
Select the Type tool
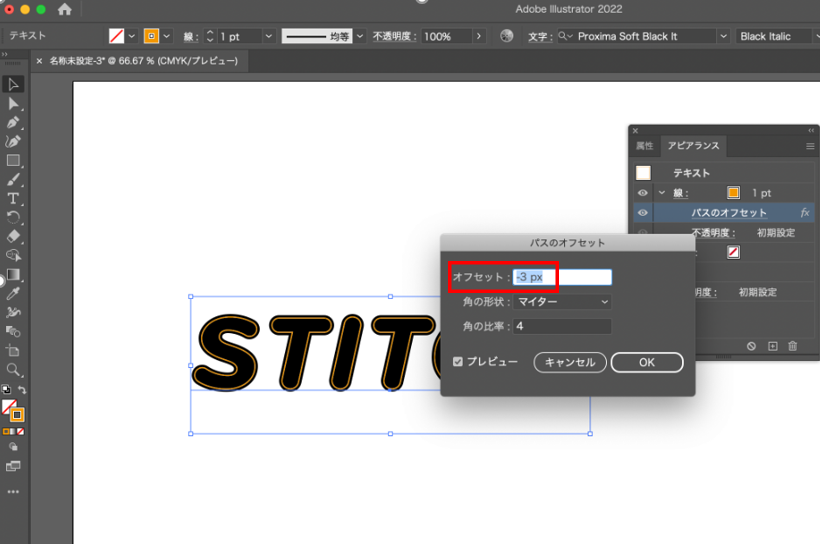(x=13, y=198)
